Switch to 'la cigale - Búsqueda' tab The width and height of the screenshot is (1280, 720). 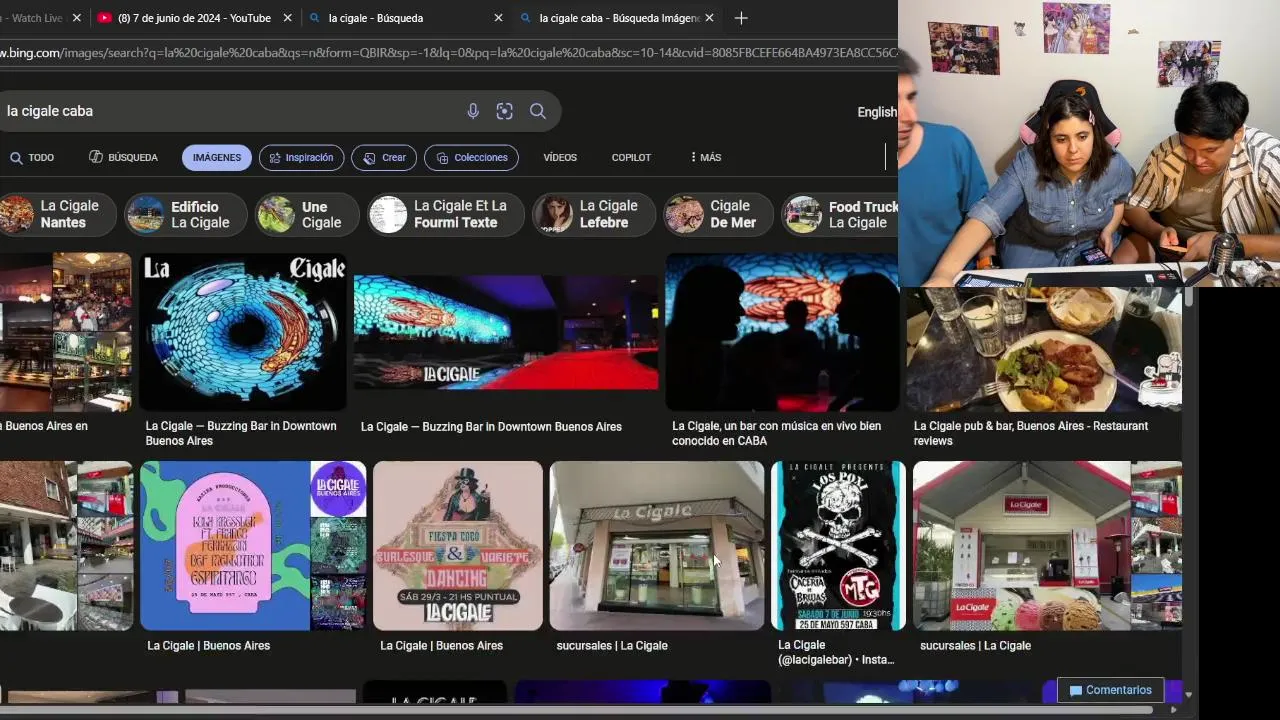[x=405, y=18]
